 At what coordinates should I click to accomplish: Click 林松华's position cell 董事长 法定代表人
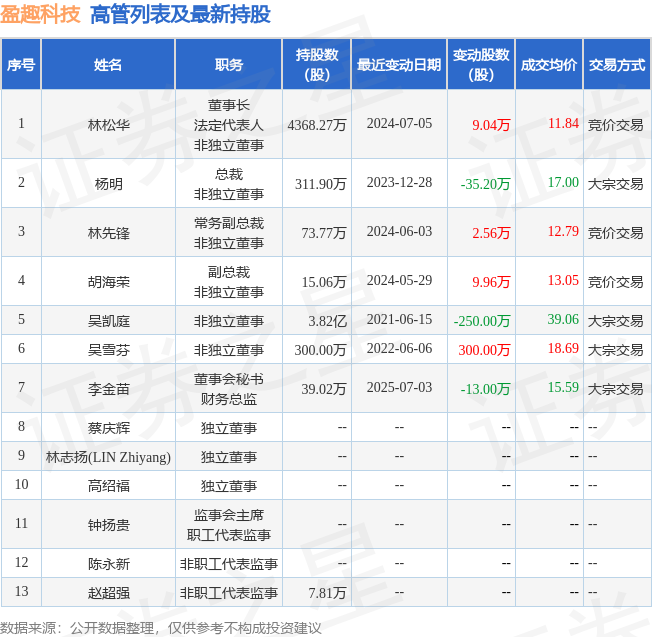[x=229, y=125]
